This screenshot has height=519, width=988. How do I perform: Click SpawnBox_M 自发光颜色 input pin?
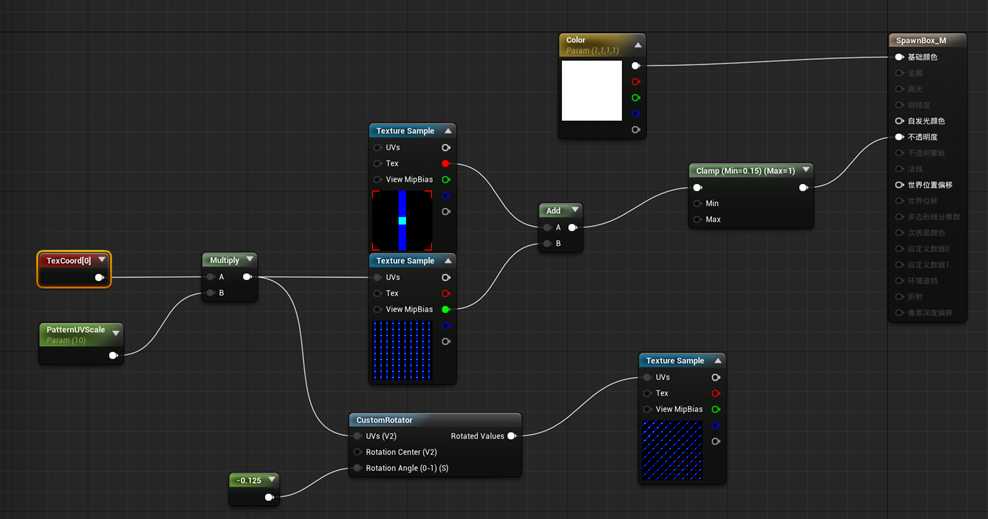899,121
